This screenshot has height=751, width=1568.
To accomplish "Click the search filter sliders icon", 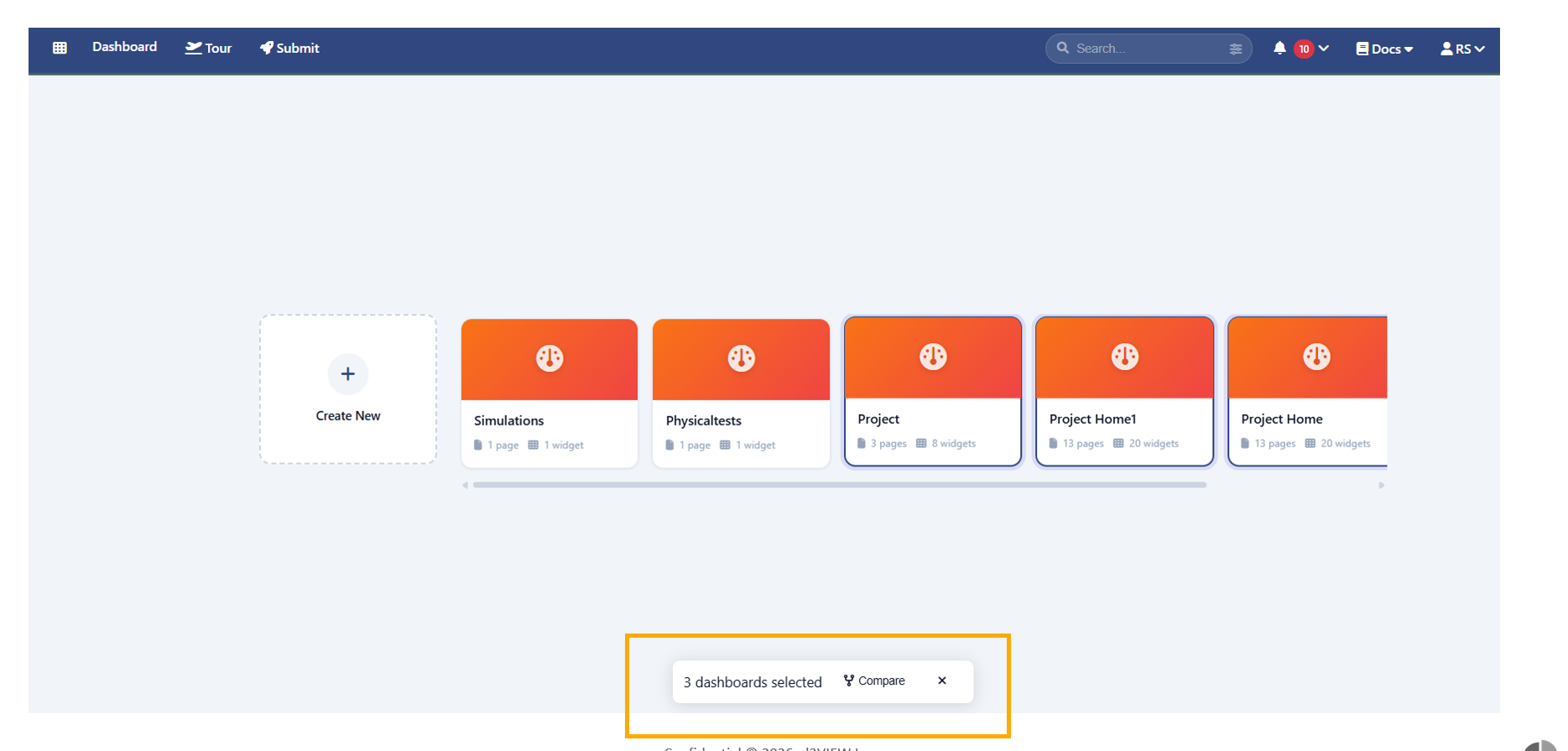I will point(1235,49).
